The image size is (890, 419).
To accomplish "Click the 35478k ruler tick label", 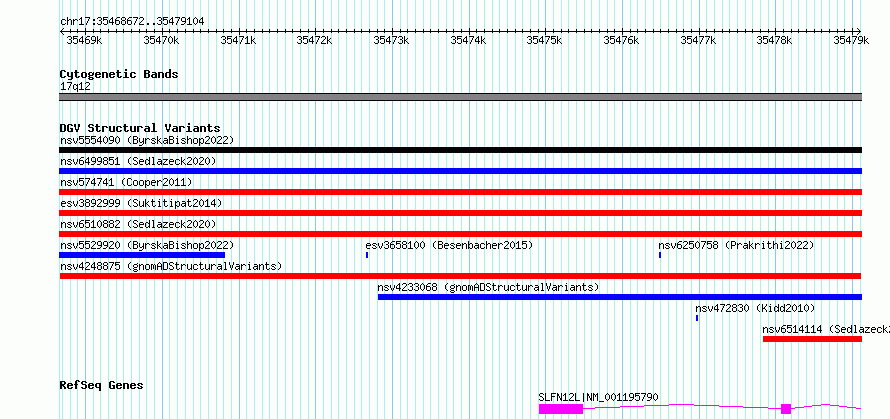I will click(774, 40).
